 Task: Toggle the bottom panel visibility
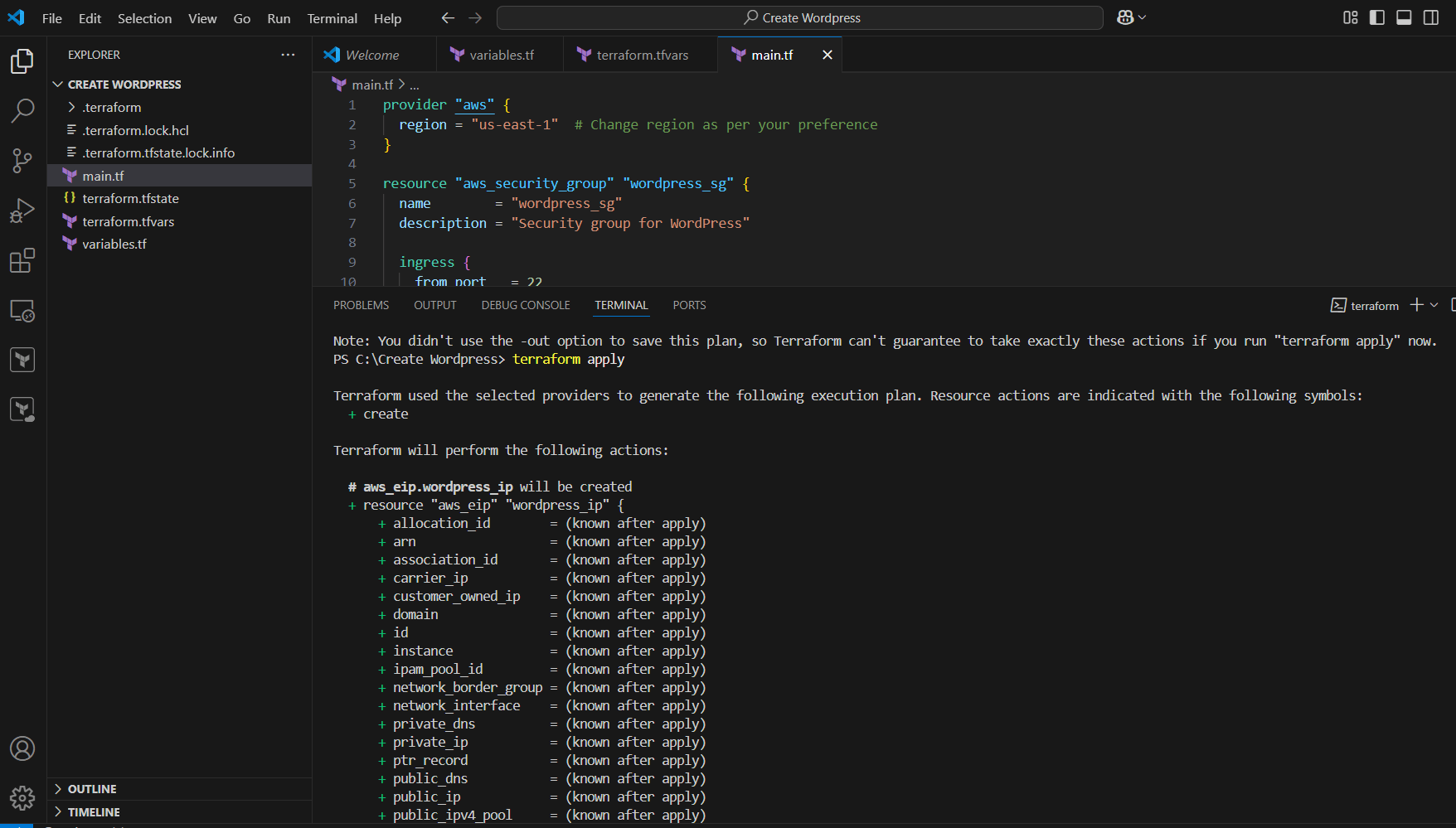click(x=1404, y=17)
